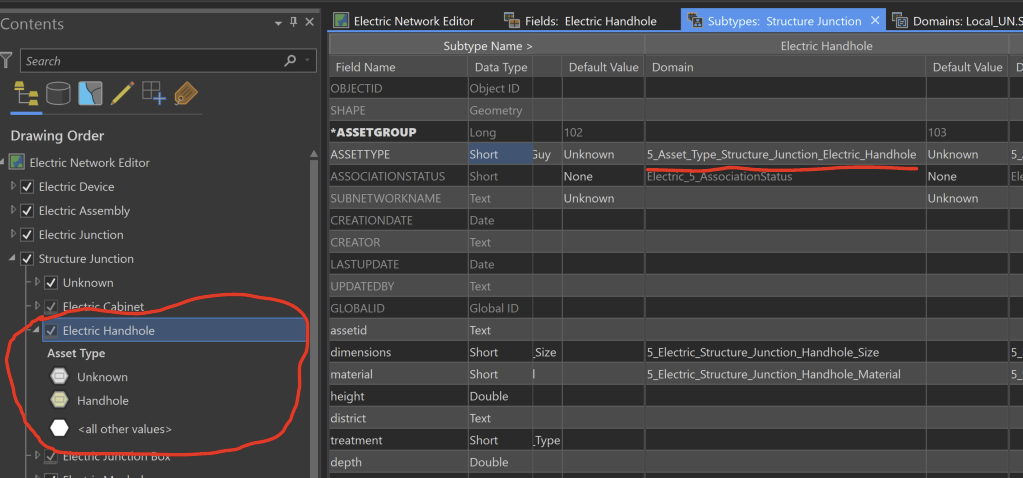
Task: Expand the Unknown sublayer in the tree
Action: point(37,282)
